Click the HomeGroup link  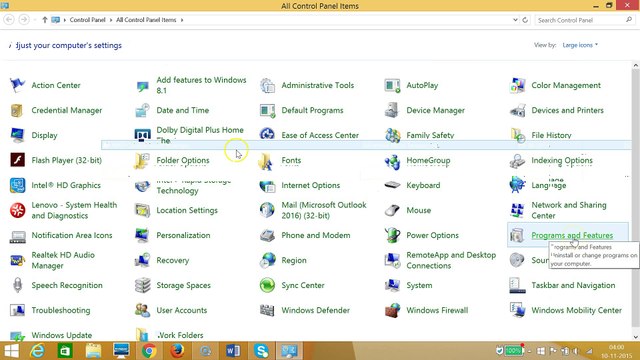coord(428,160)
